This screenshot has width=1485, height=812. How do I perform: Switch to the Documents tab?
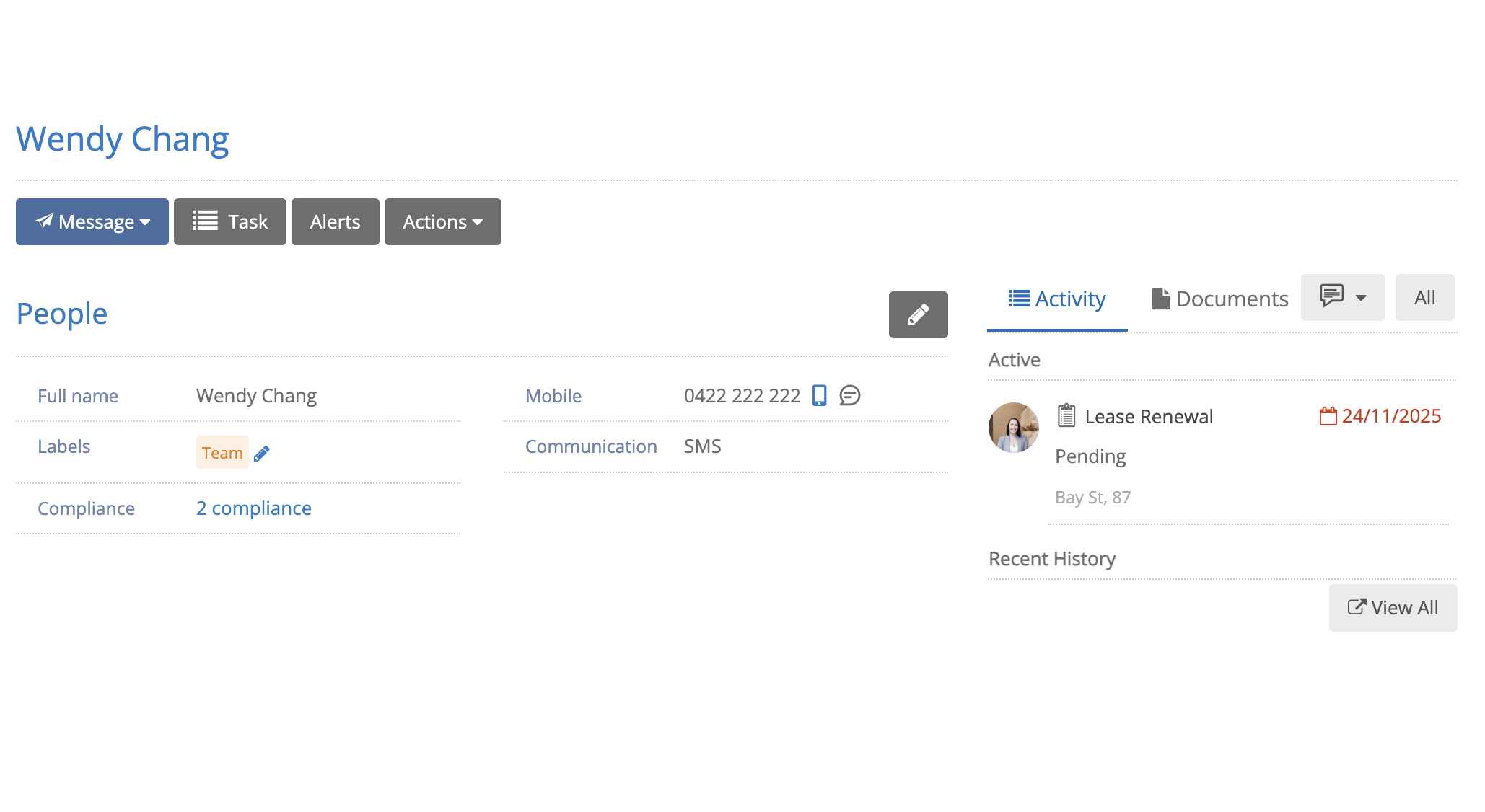coord(1220,299)
